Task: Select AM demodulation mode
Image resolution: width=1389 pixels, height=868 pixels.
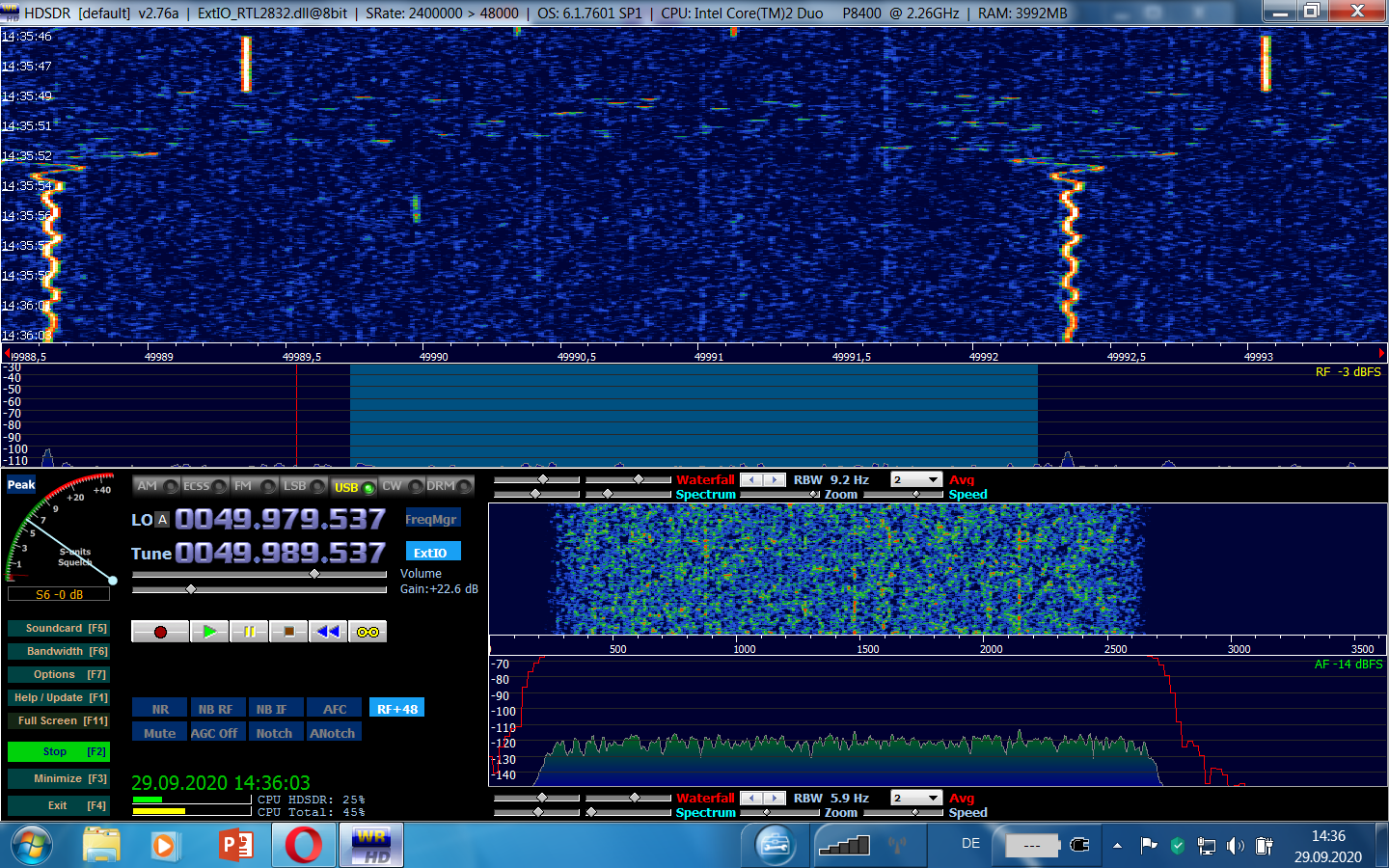Action: click(x=156, y=486)
